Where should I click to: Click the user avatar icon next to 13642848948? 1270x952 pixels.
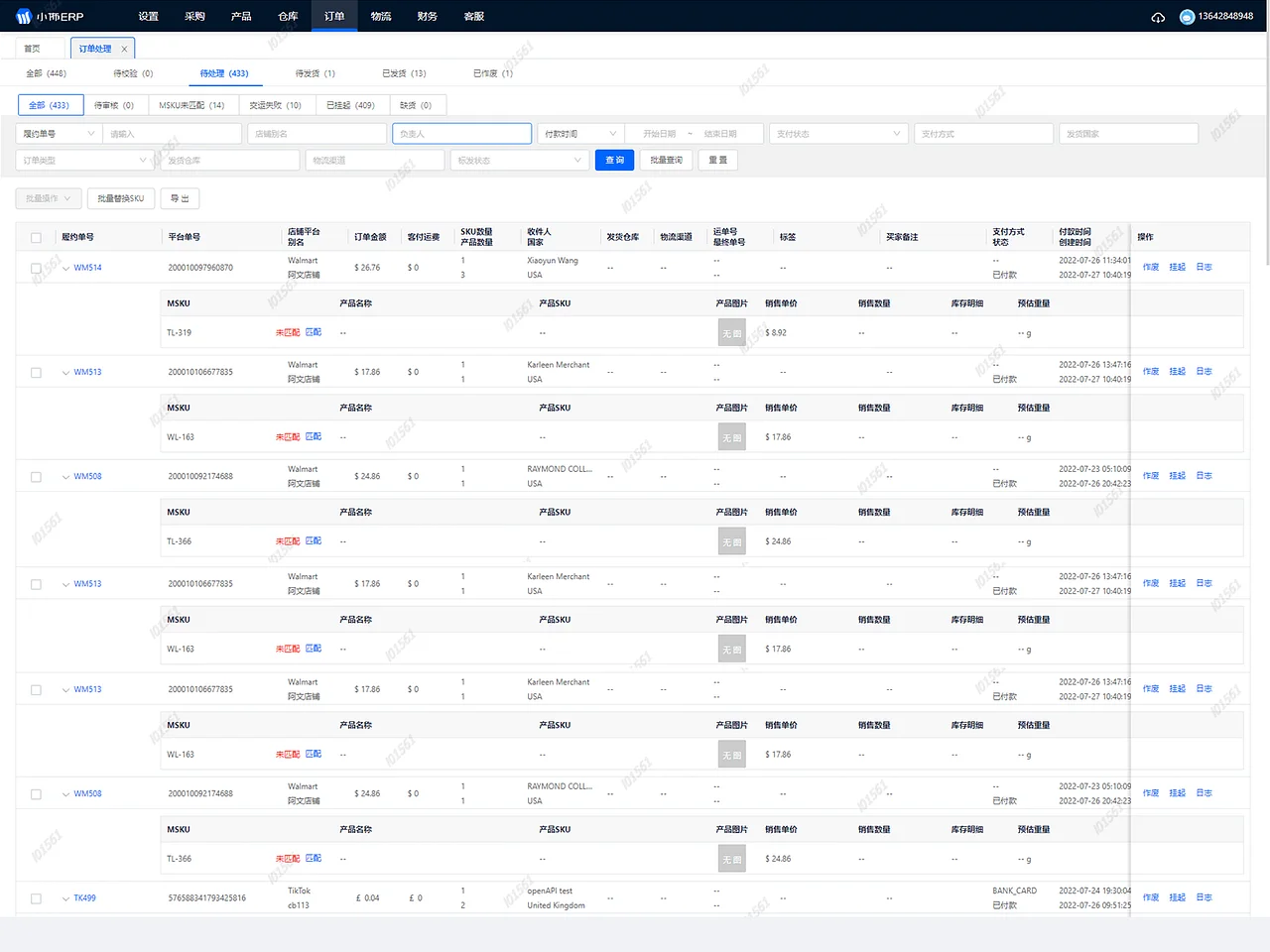pos(1187,16)
